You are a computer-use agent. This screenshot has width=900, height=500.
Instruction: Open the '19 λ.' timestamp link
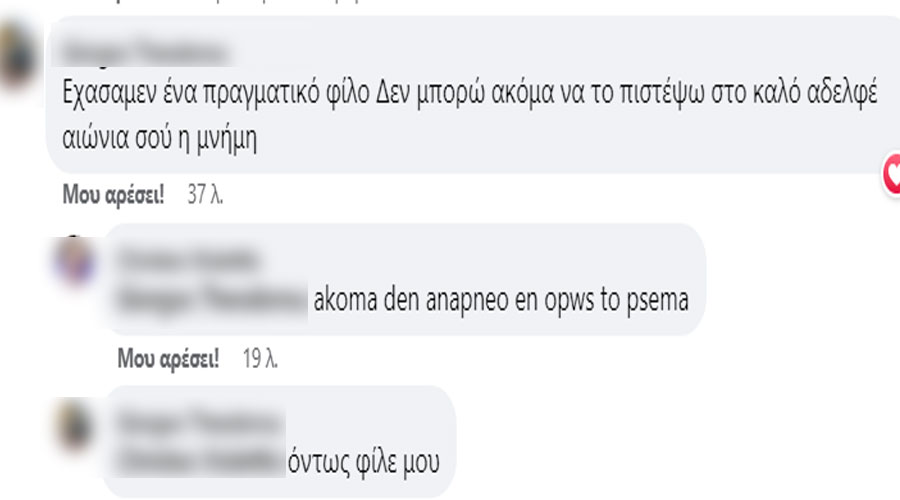tap(260, 359)
